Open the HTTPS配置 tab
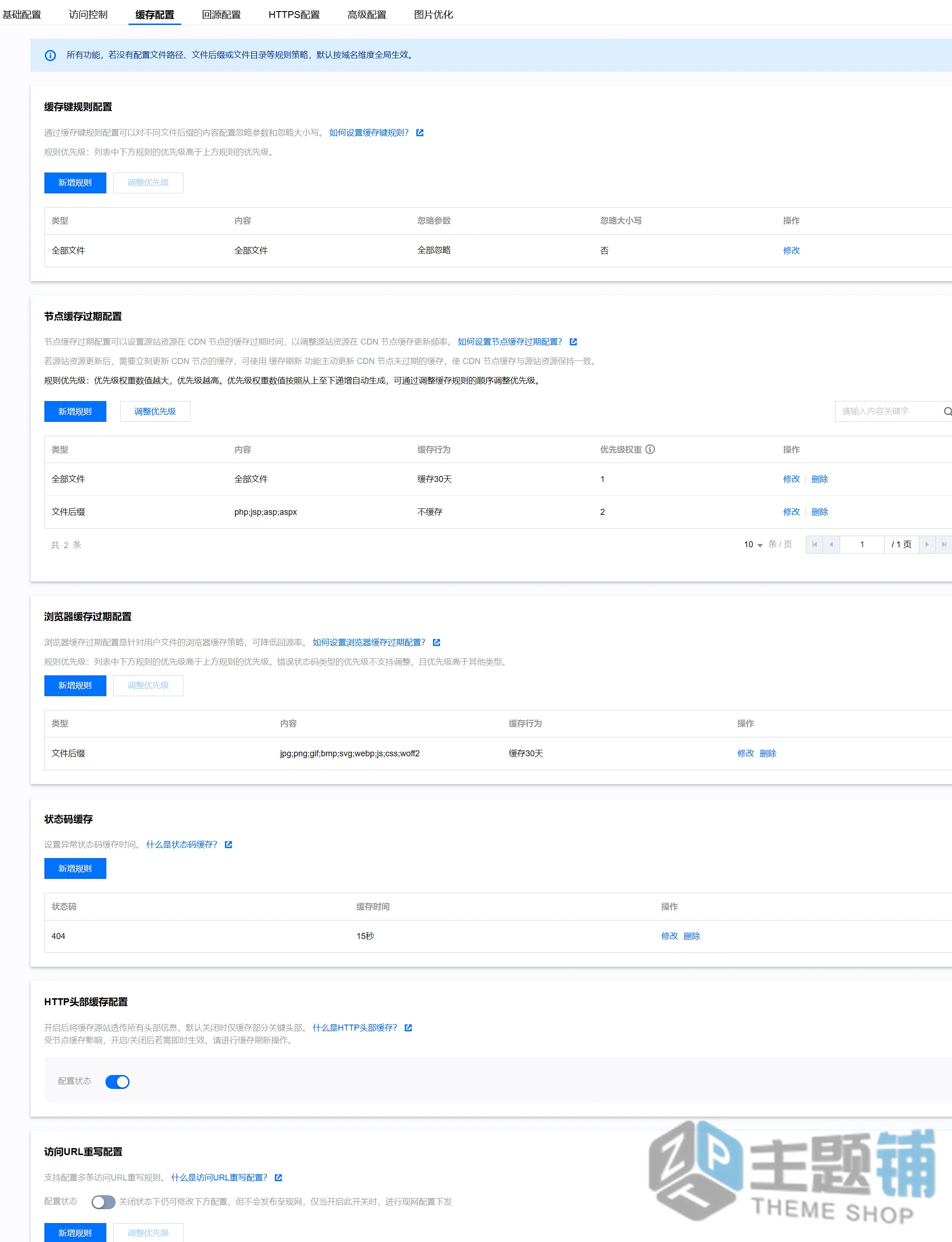 tap(294, 15)
